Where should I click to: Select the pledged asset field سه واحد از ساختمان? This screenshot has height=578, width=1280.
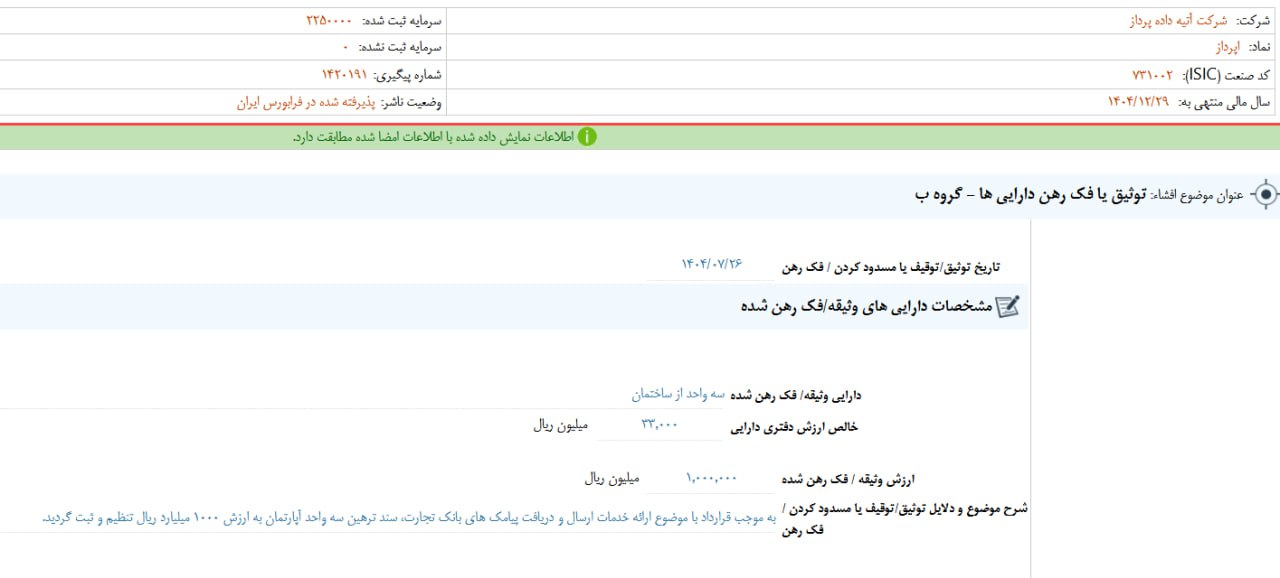click(677, 394)
